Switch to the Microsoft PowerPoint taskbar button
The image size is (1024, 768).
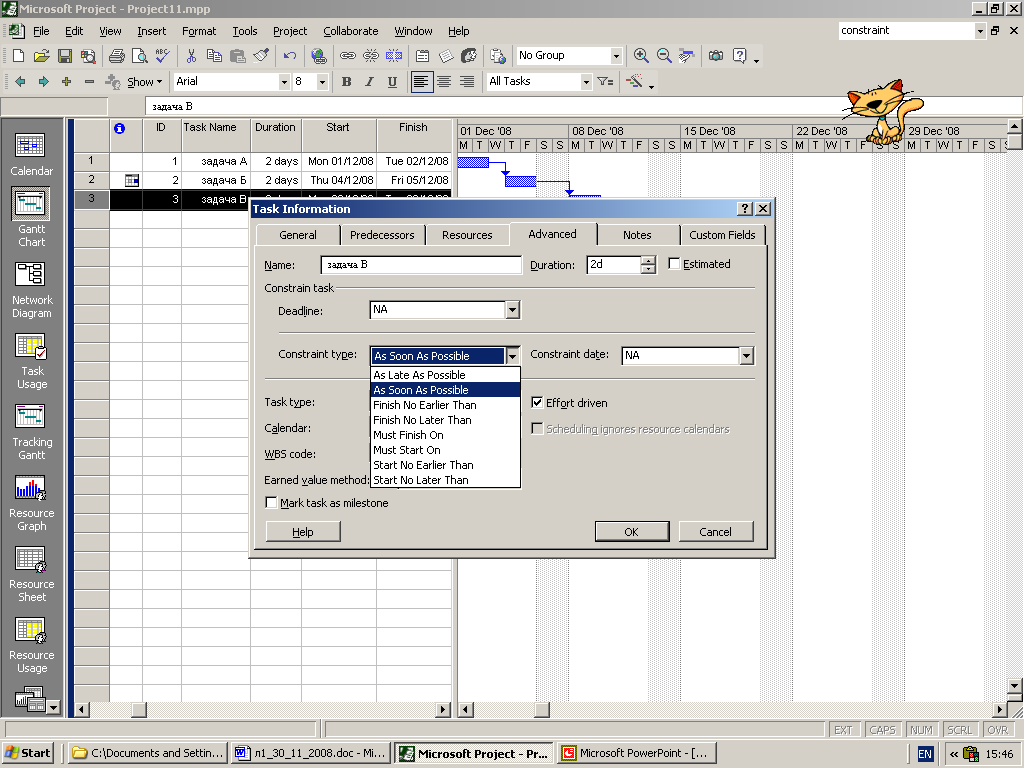click(636, 753)
